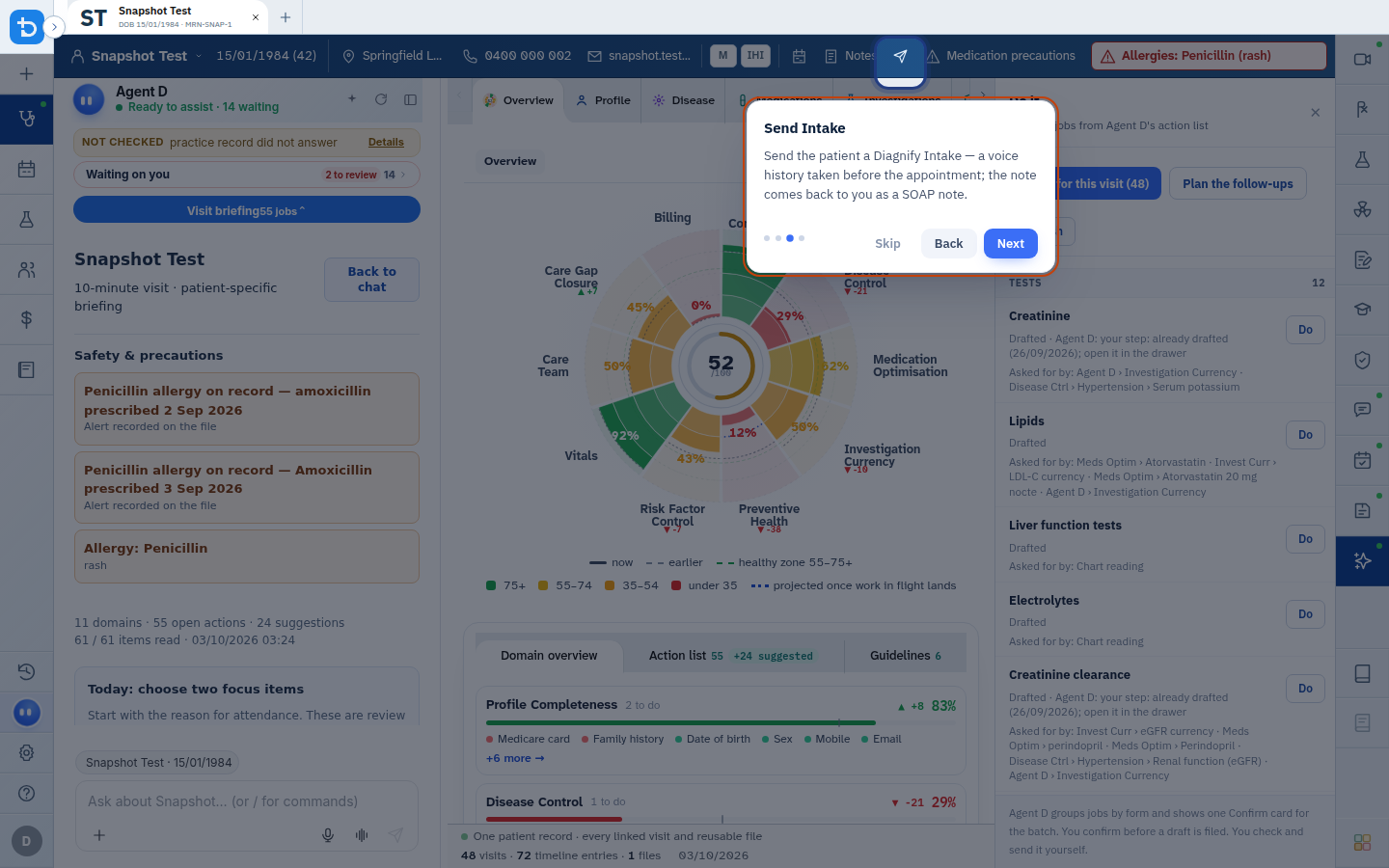Show +6 more Profile Completeness items

tap(515, 759)
